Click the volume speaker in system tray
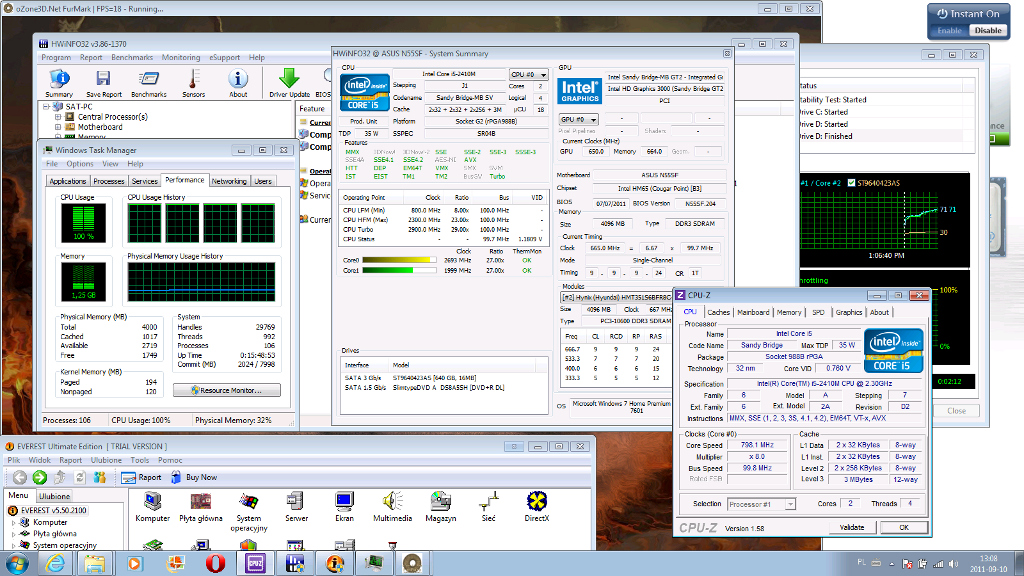Viewport: 1024px width, 576px height. point(953,564)
